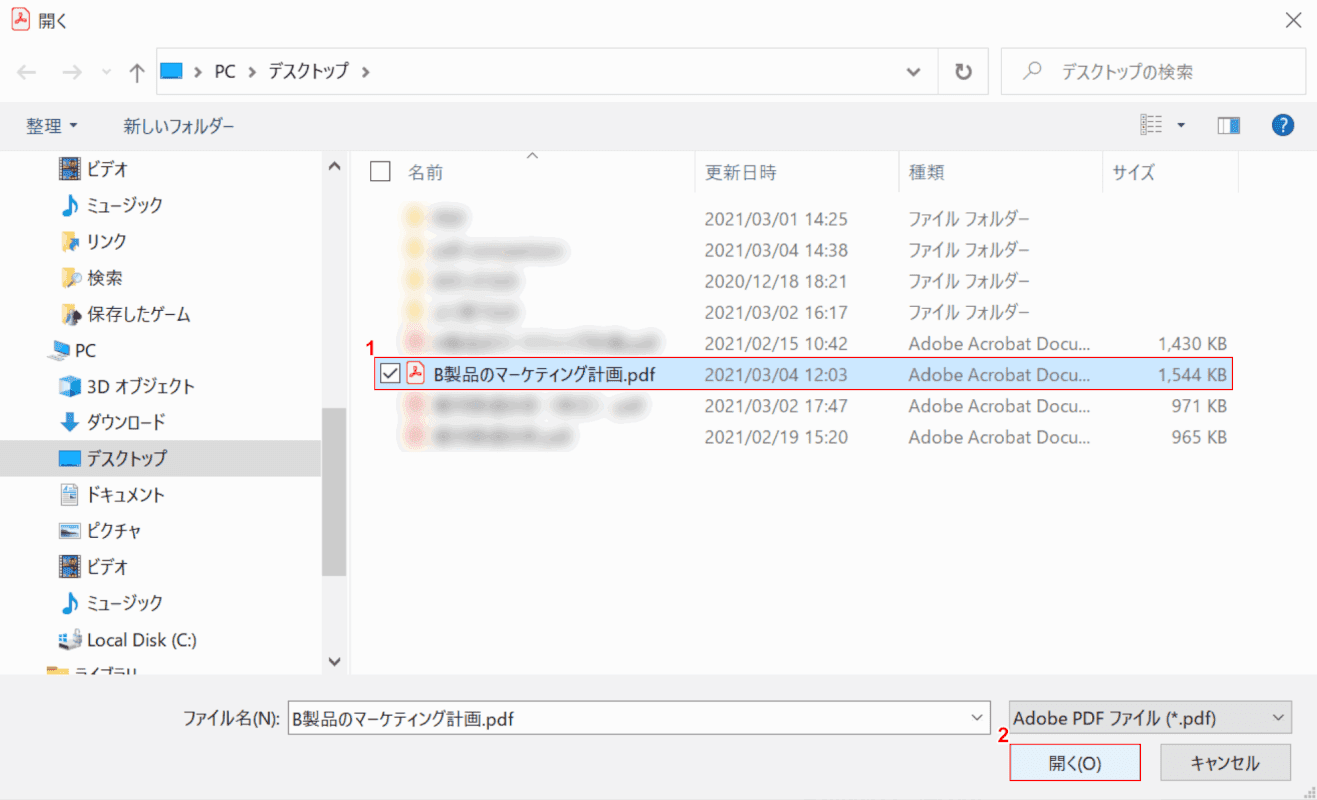Click the デスクトップの検索 search field
Screen dimensions: 1317x800
click(x=1153, y=72)
